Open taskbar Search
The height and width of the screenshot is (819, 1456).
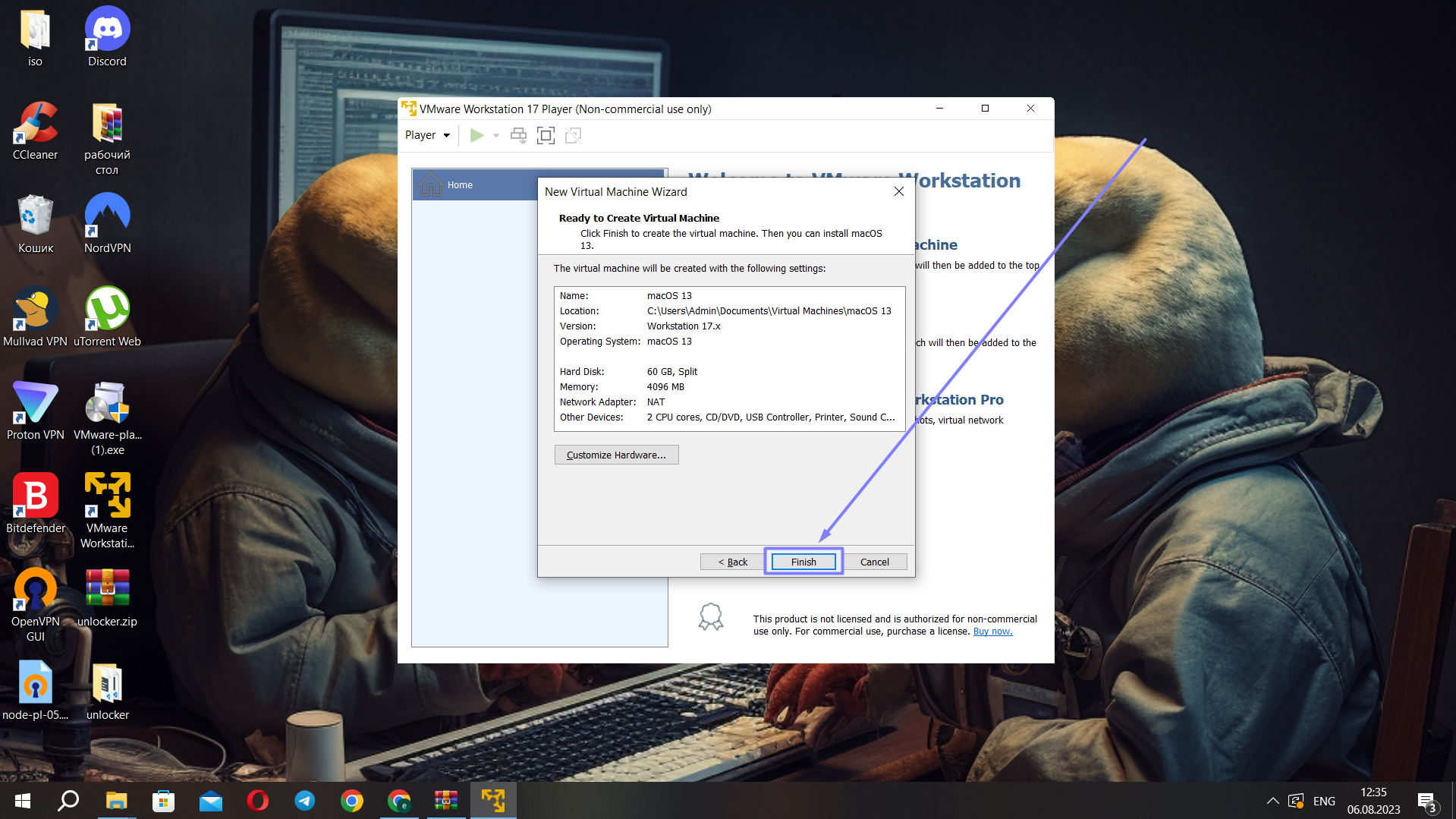point(69,801)
